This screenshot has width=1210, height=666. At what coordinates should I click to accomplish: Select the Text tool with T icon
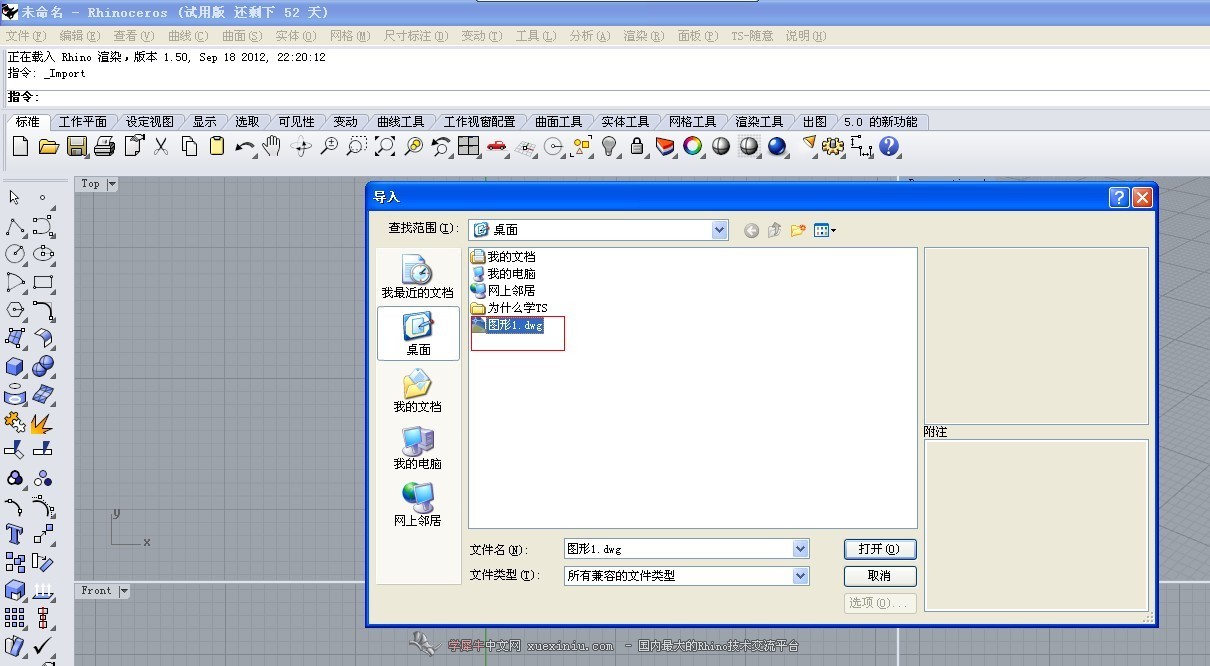point(15,534)
